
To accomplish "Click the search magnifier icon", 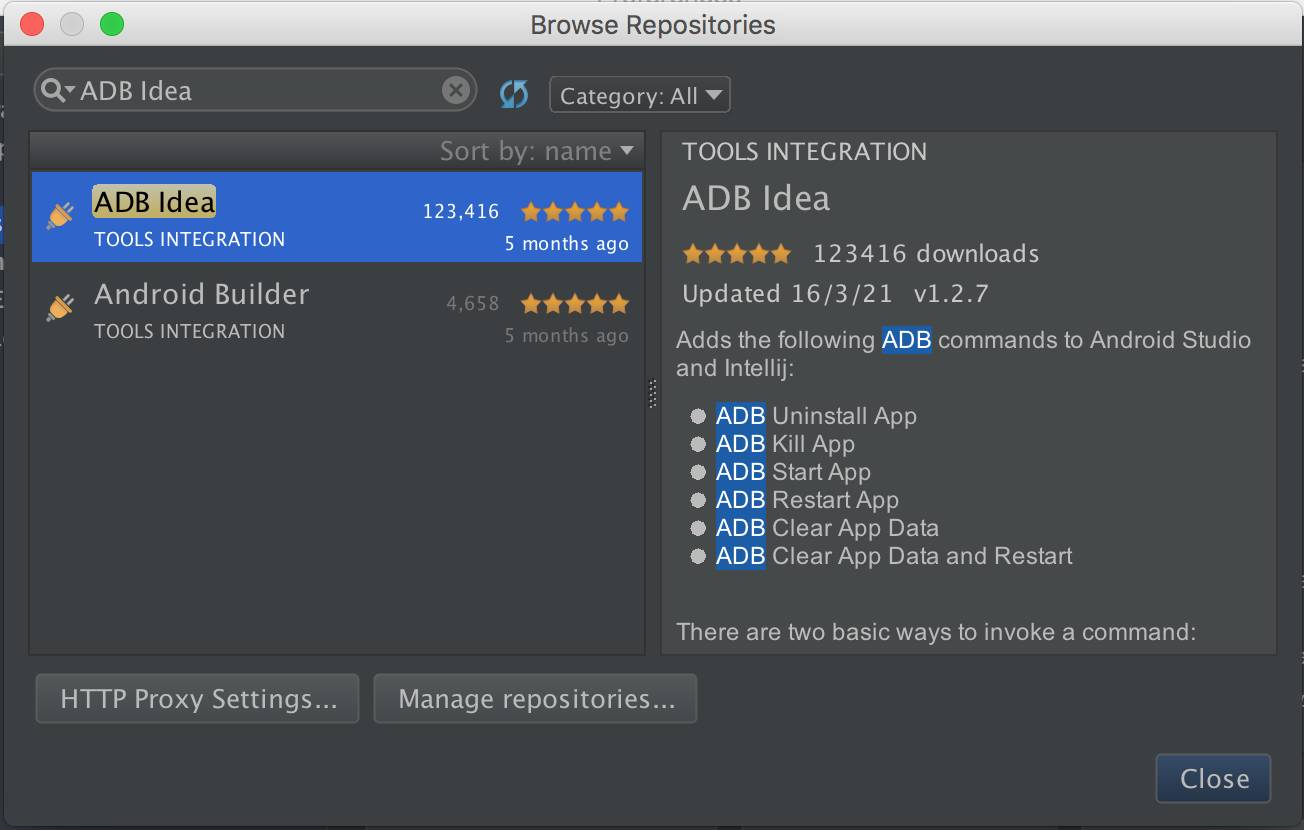I will coord(52,90).
